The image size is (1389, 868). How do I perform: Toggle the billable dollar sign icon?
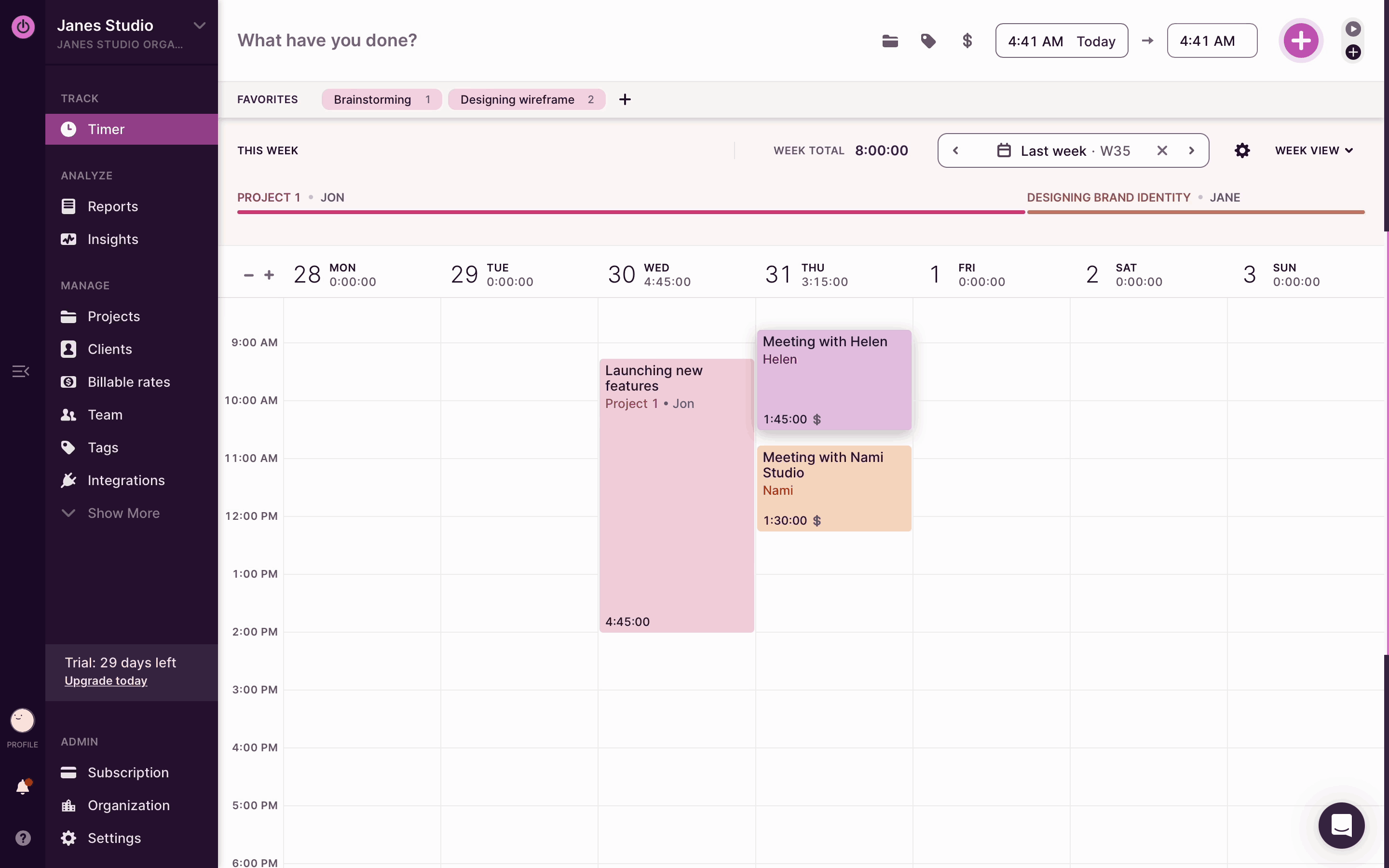(x=967, y=41)
